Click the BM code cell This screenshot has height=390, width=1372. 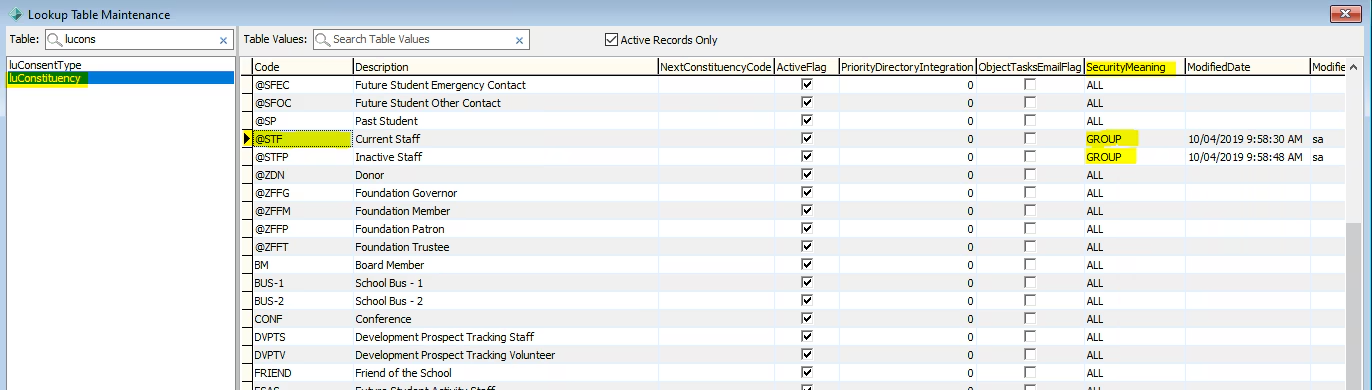302,265
